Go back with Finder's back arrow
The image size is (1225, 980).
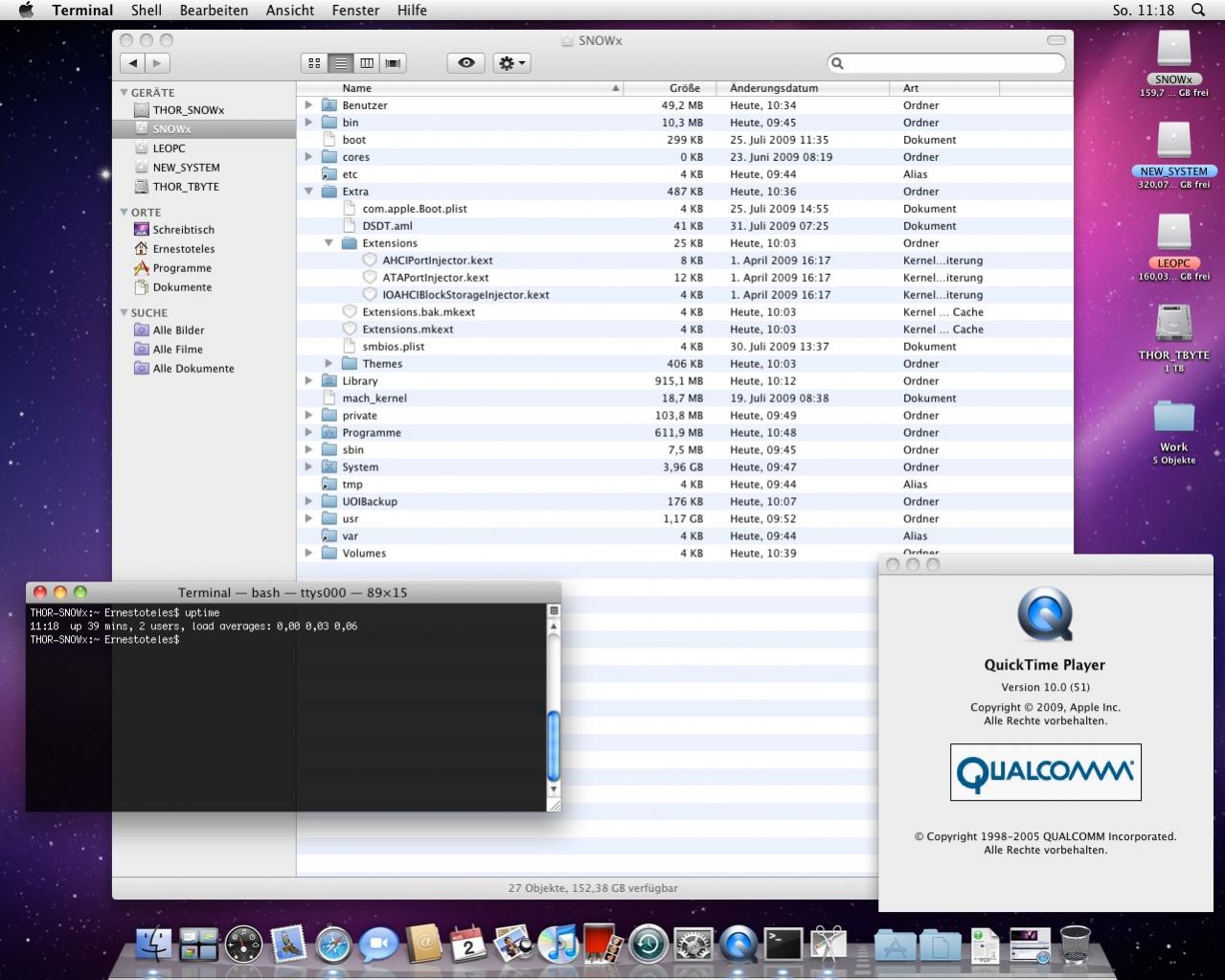[133, 63]
